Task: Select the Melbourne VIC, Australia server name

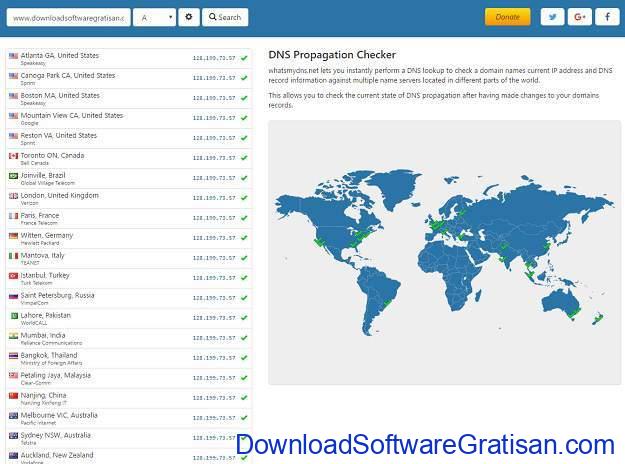Action: tap(59, 415)
